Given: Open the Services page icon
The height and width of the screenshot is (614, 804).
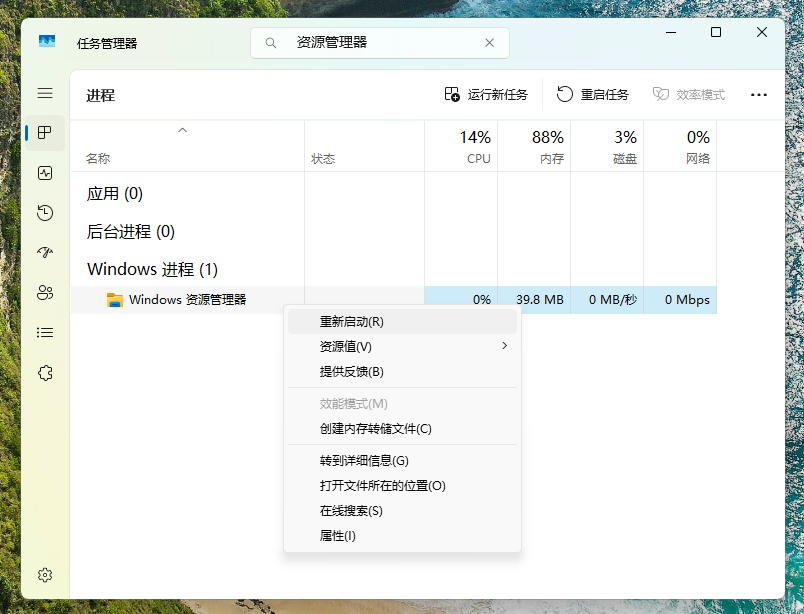Looking at the screenshot, I should tap(44, 372).
